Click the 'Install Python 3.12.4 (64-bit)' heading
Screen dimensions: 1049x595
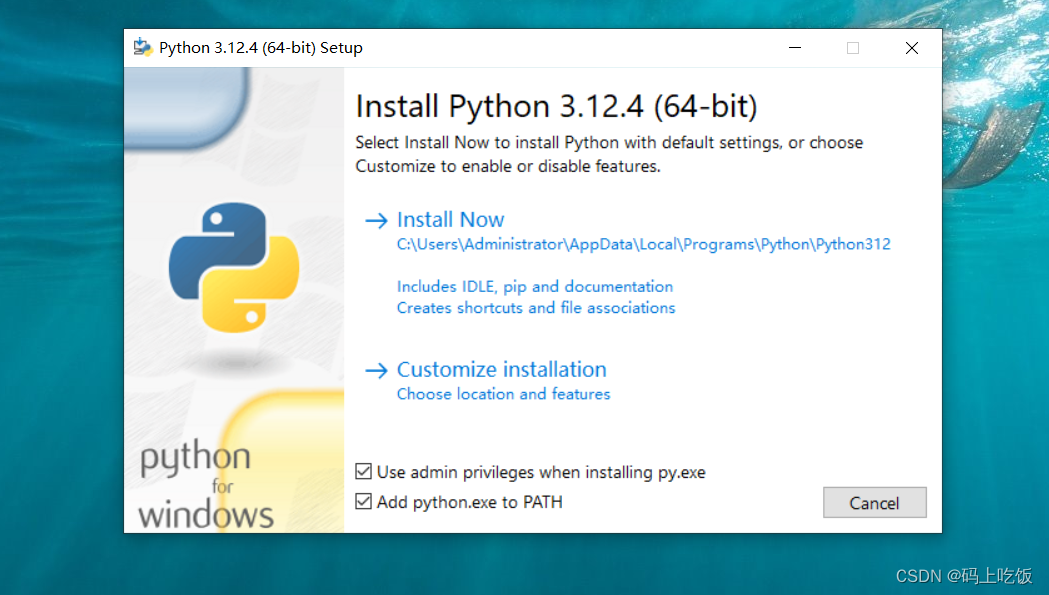[x=556, y=106]
